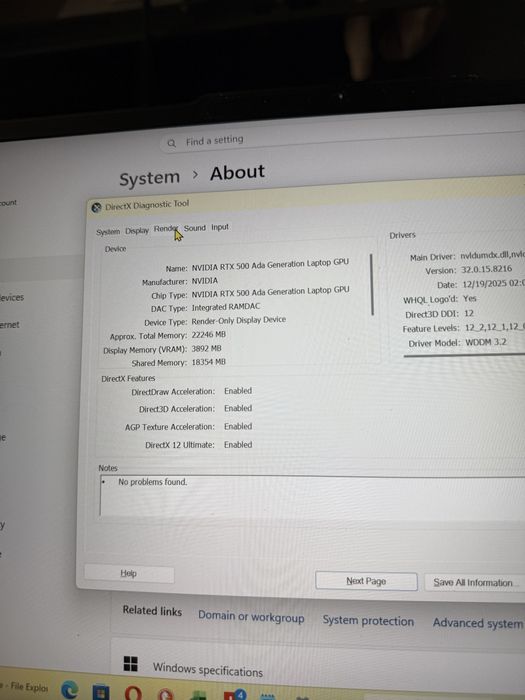Click Render-Only Display Device value
525x700 pixels.
tap(238, 321)
